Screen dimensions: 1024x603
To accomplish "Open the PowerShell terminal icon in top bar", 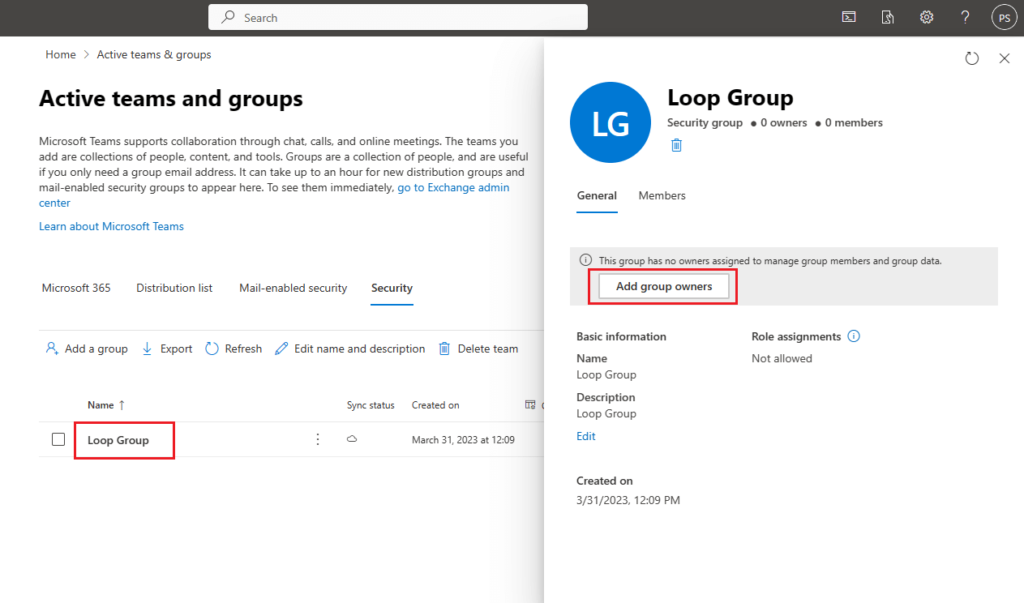I will point(849,17).
